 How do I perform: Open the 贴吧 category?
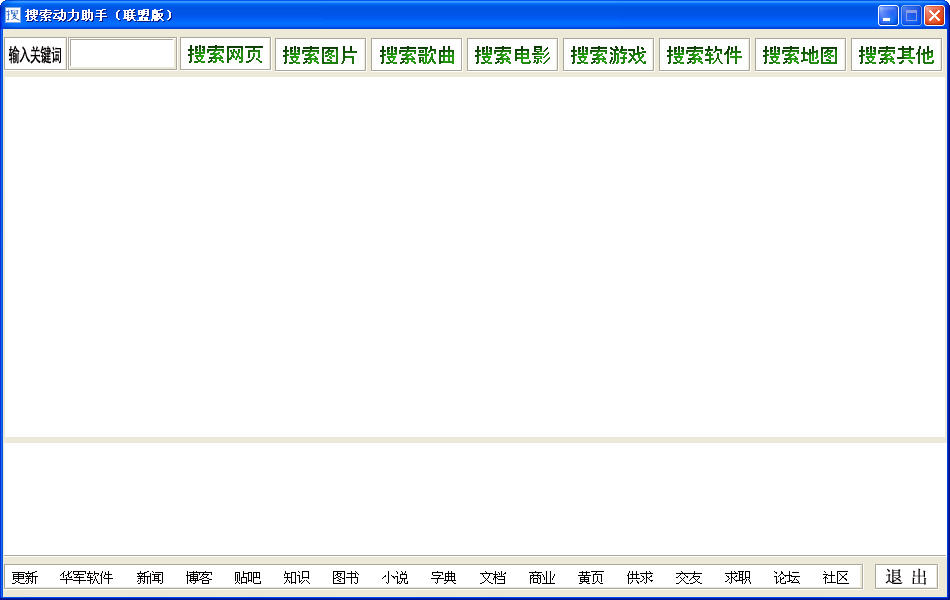tap(248, 578)
